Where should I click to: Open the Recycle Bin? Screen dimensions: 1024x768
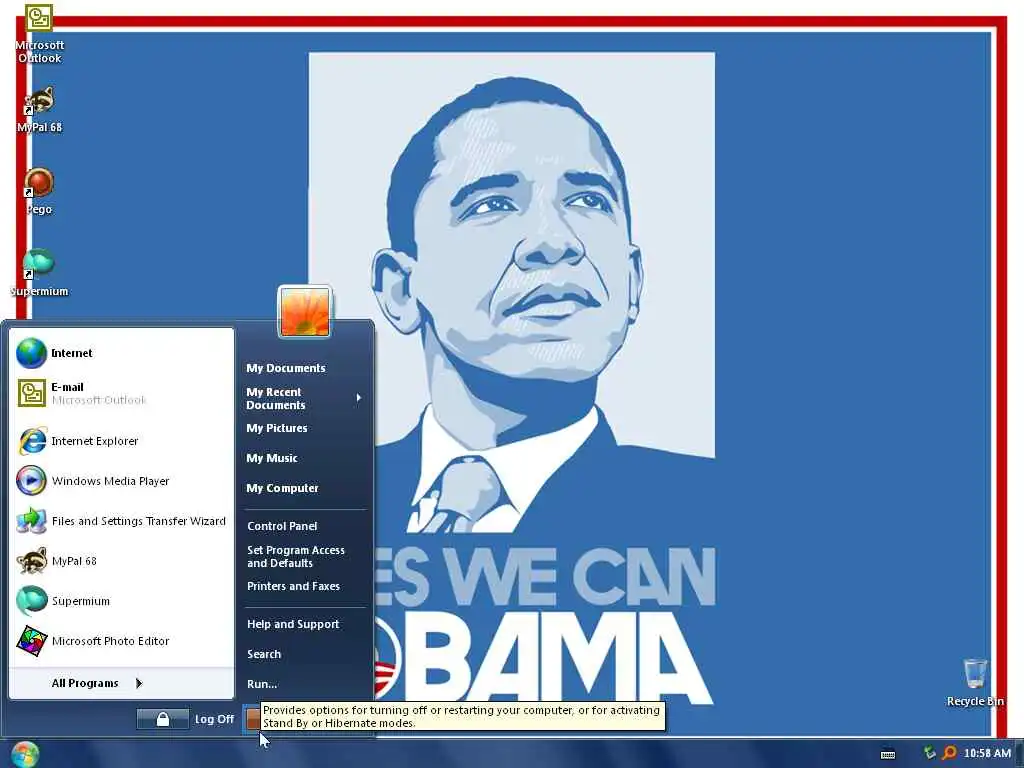(974, 682)
